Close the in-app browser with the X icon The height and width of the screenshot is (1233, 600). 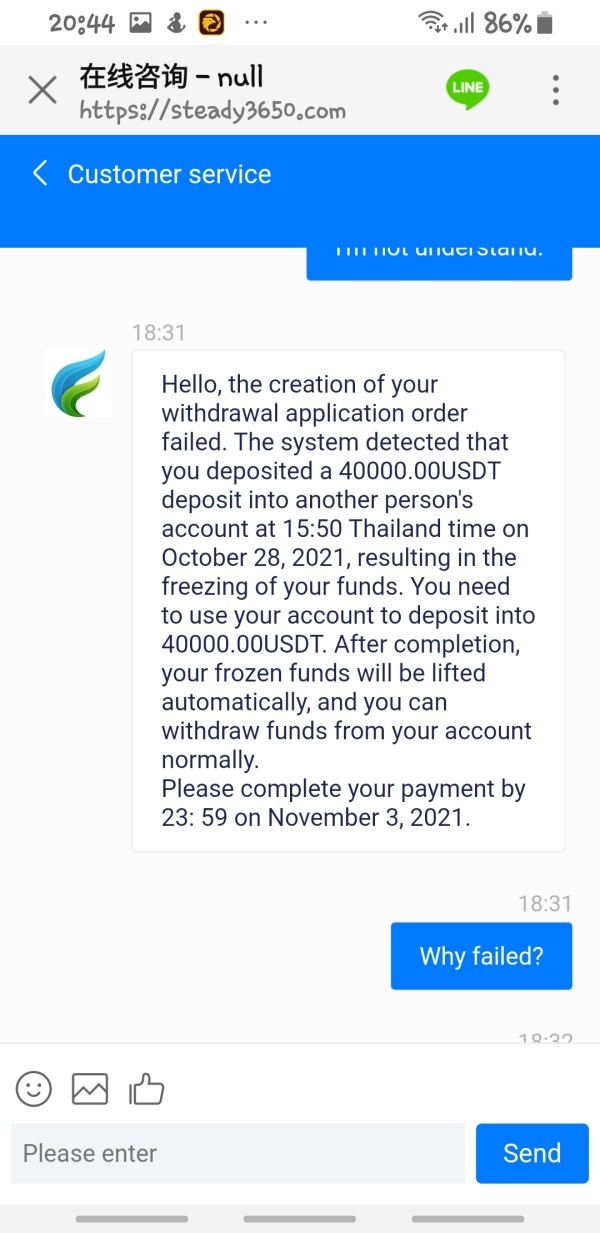click(42, 90)
